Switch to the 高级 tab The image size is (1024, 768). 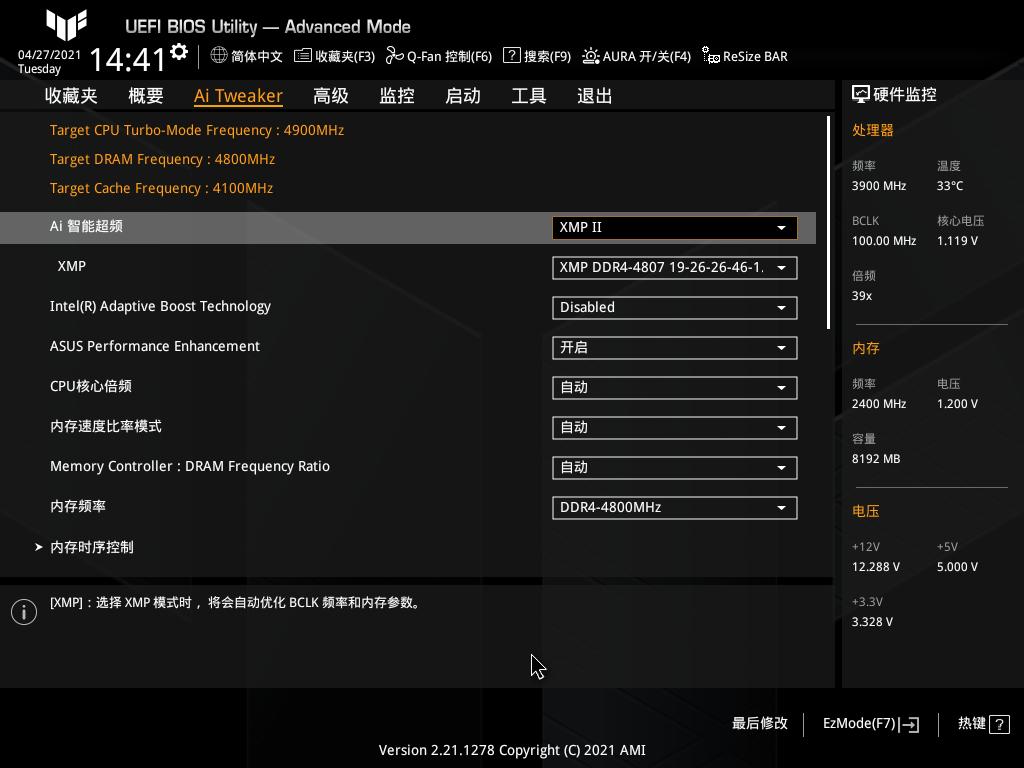click(330, 95)
